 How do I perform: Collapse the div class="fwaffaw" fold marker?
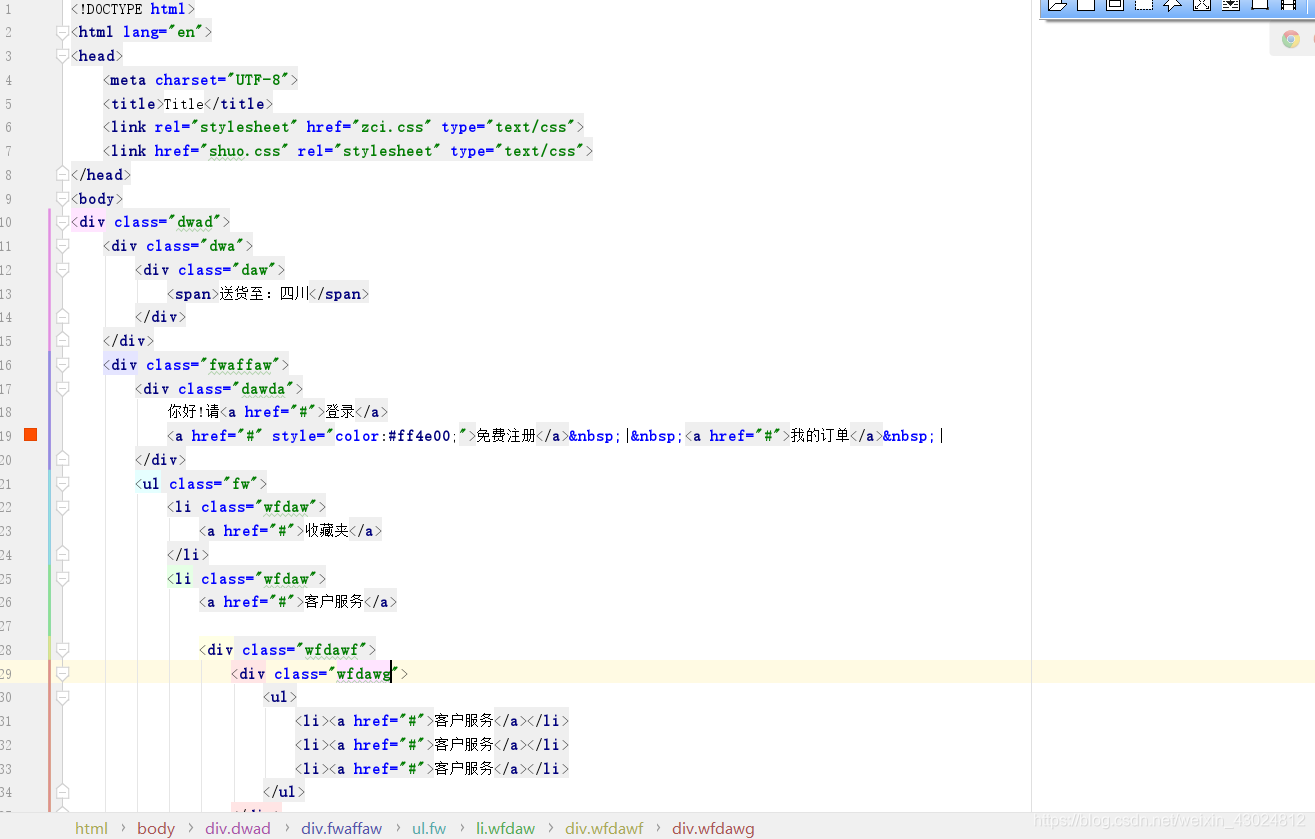pyautogui.click(x=63, y=365)
